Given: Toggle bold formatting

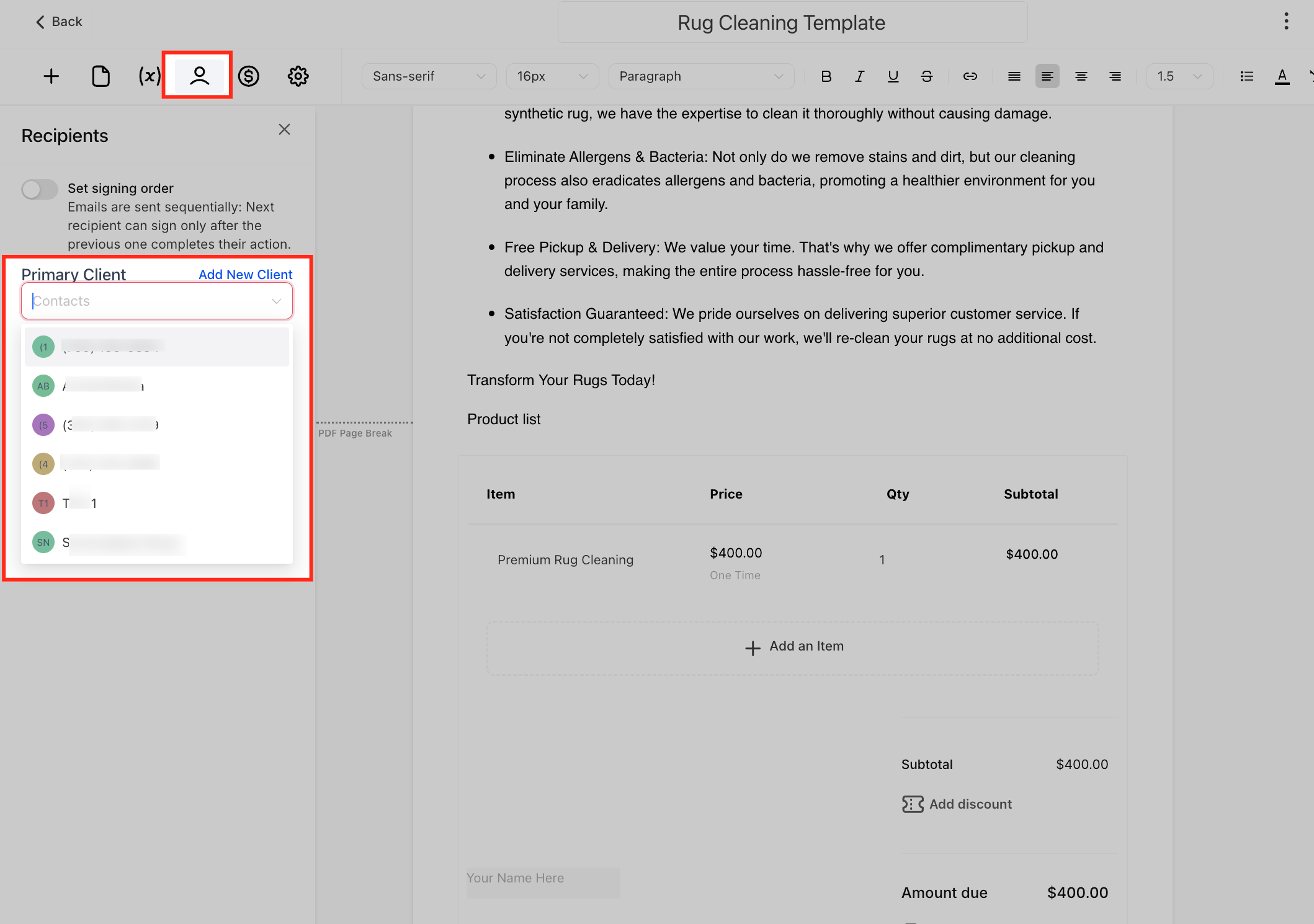Looking at the screenshot, I should 826,76.
